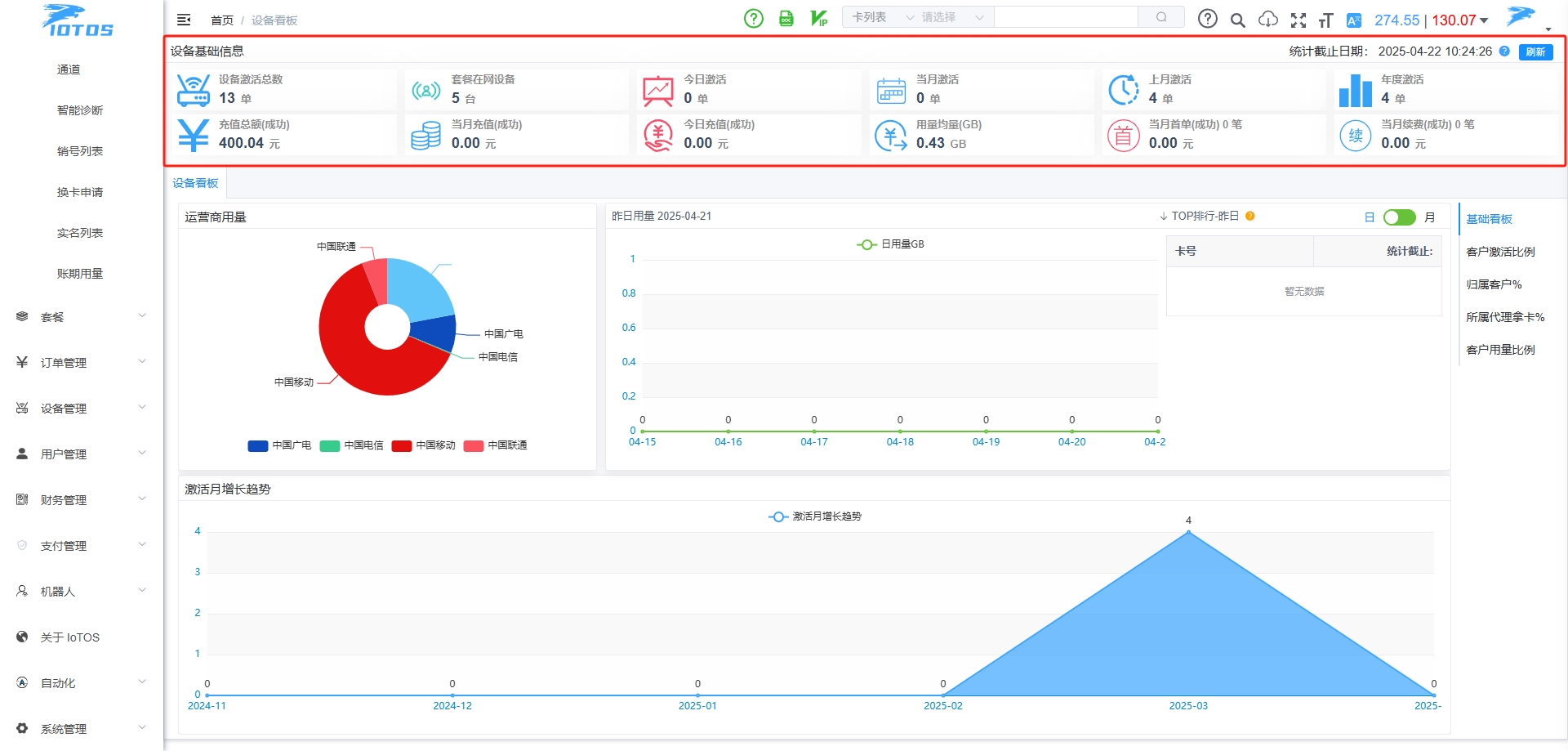The width and height of the screenshot is (1568, 751).
Task: Click the cloud download icon
Action: point(1267,19)
